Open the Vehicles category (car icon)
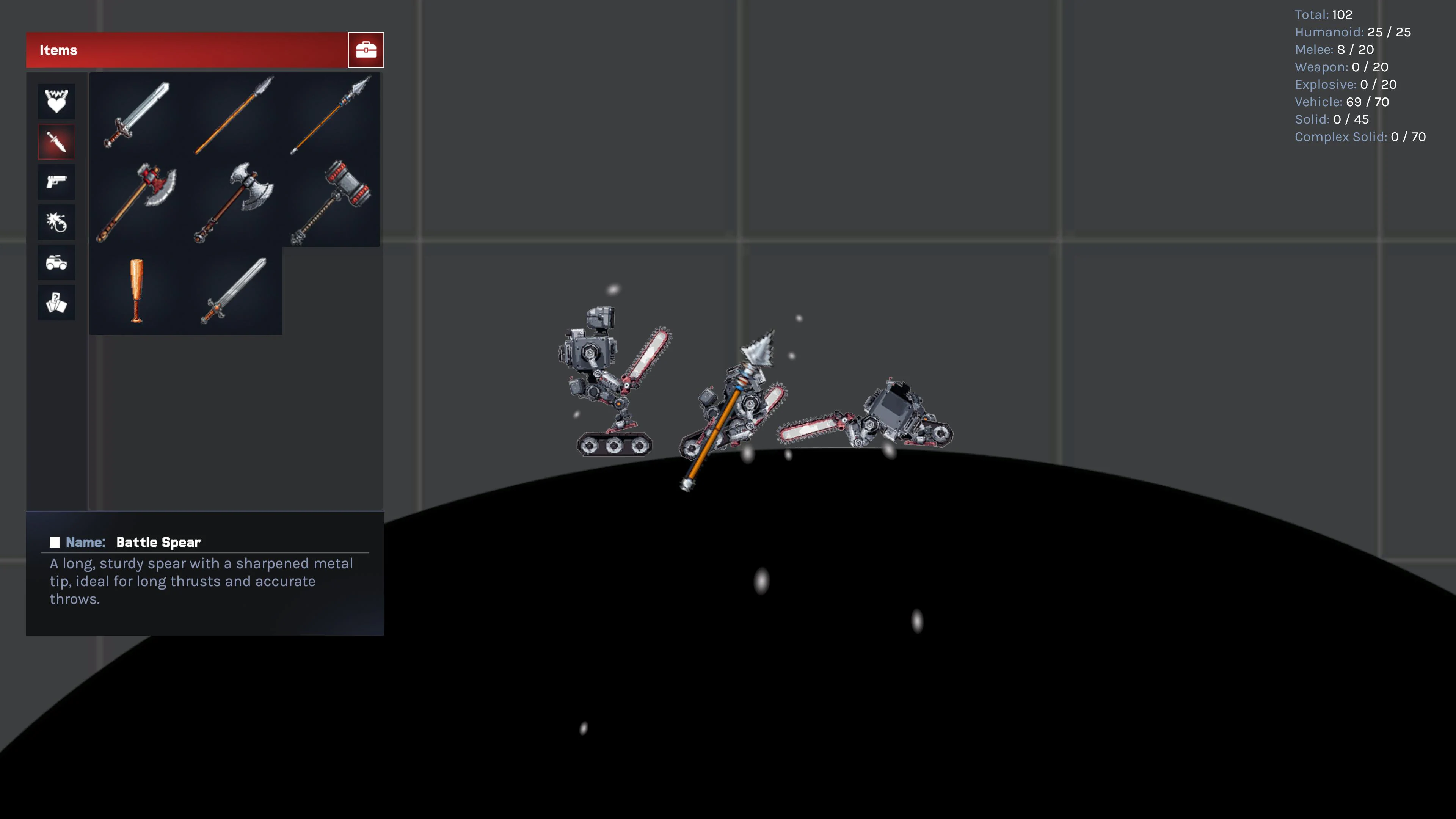Image resolution: width=1456 pixels, height=819 pixels. tap(56, 262)
